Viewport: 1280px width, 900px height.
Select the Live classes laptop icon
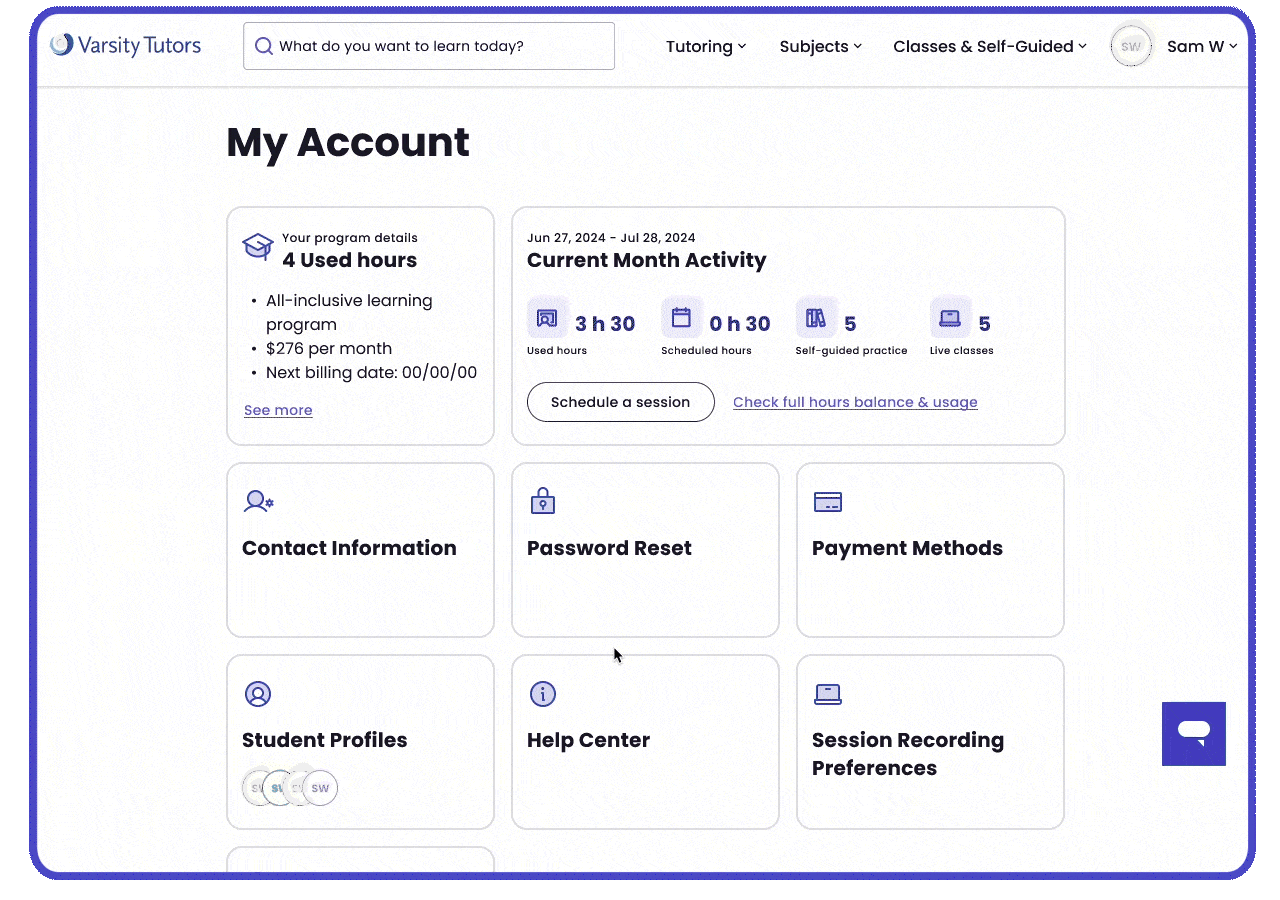click(950, 317)
